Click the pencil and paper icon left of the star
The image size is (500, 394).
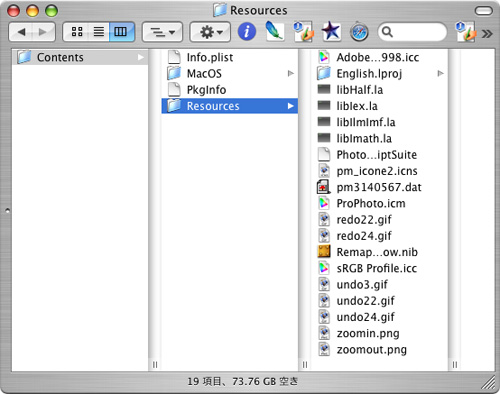pos(303,31)
